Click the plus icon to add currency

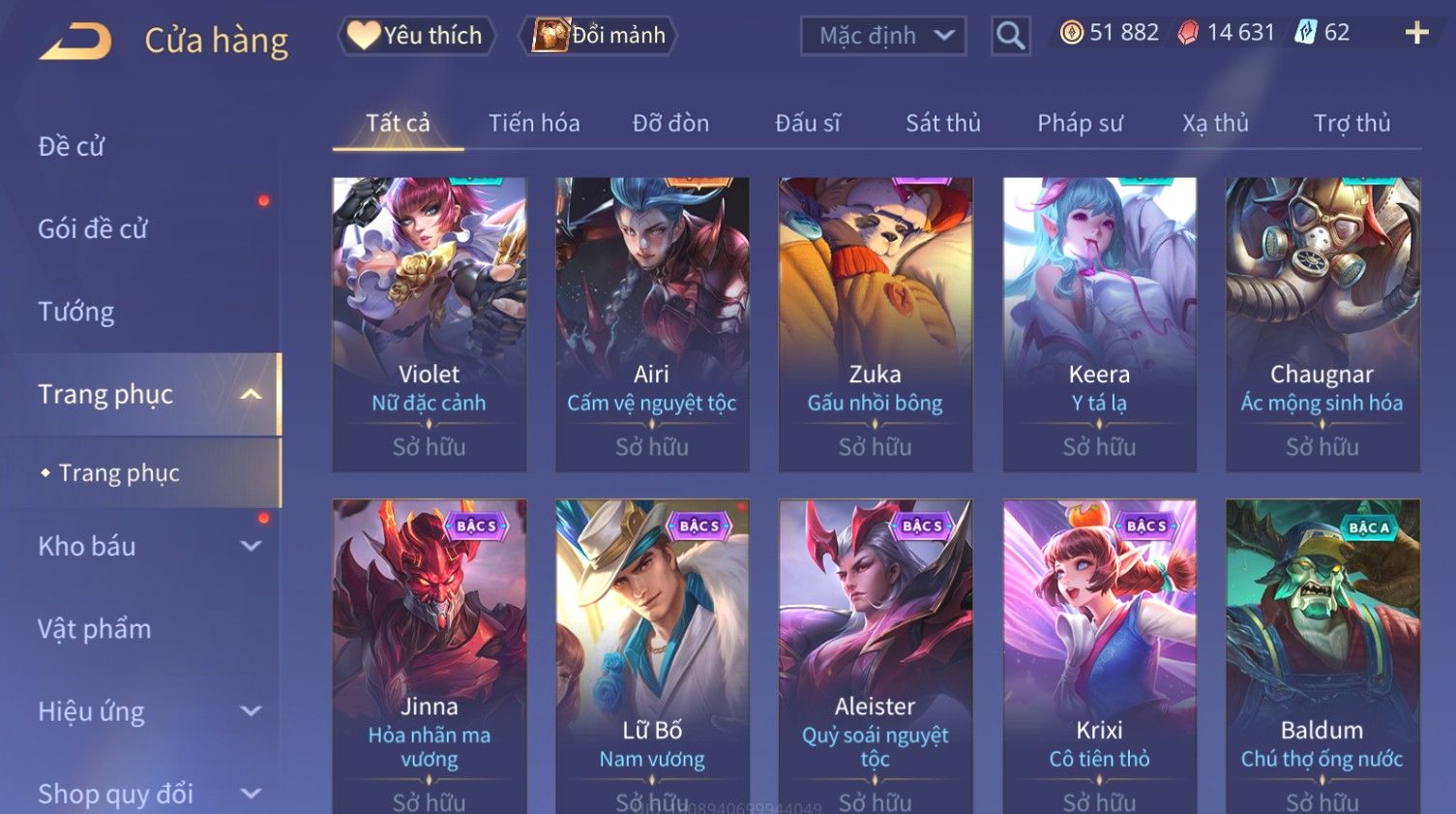point(1417,33)
